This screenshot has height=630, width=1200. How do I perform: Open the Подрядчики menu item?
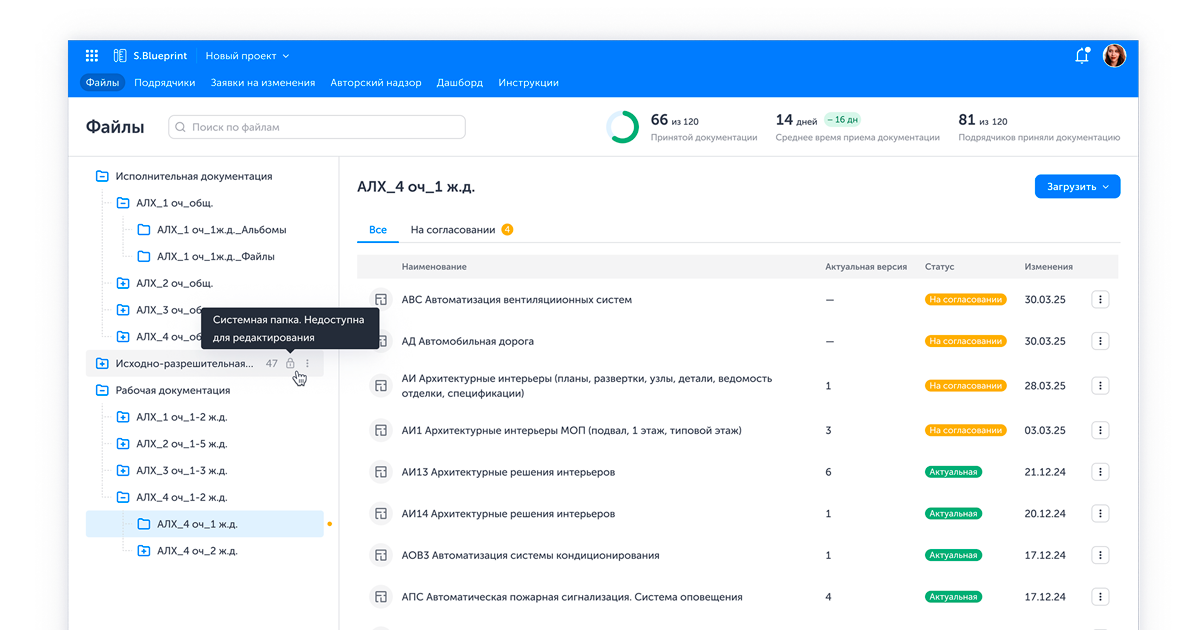(x=164, y=83)
